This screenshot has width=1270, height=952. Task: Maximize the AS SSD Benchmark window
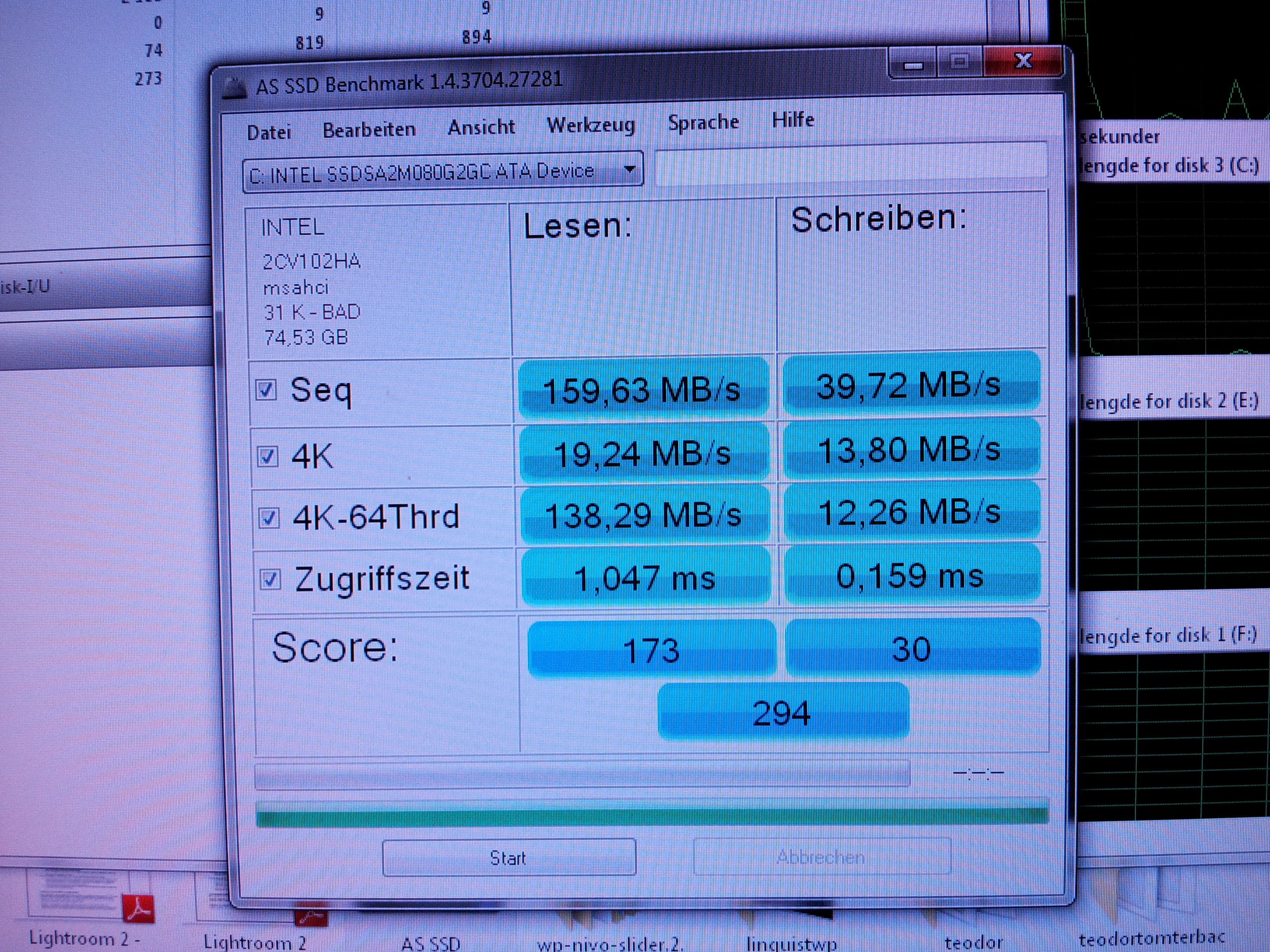coord(960,62)
